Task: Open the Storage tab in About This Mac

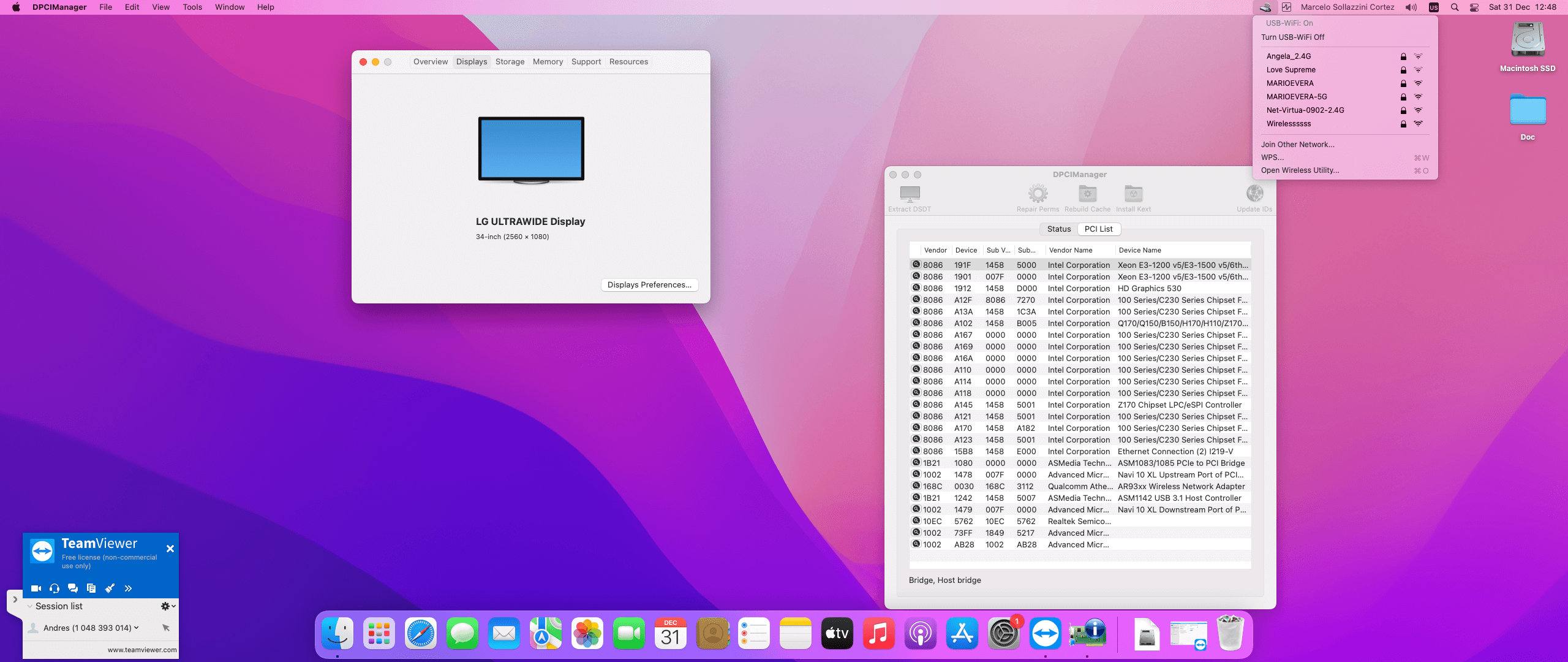Action: click(510, 62)
